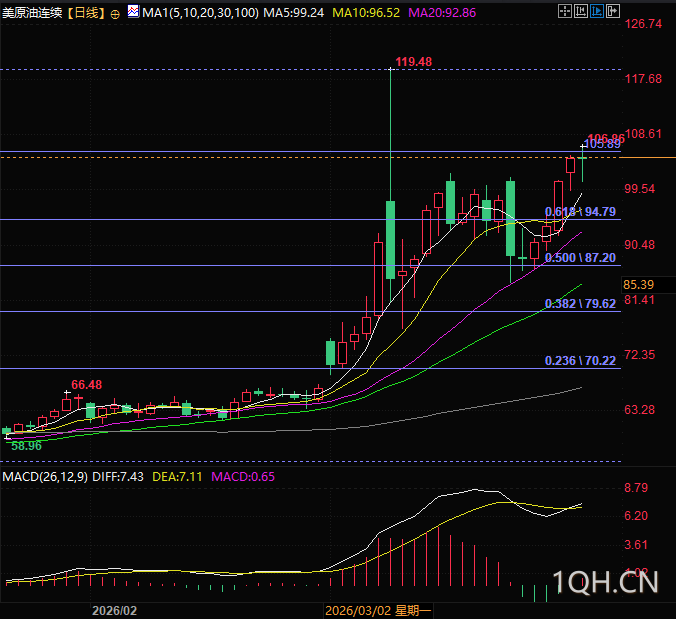The image size is (676, 619).
Task: Click the MA10:96.52 value
Action: tap(366, 13)
